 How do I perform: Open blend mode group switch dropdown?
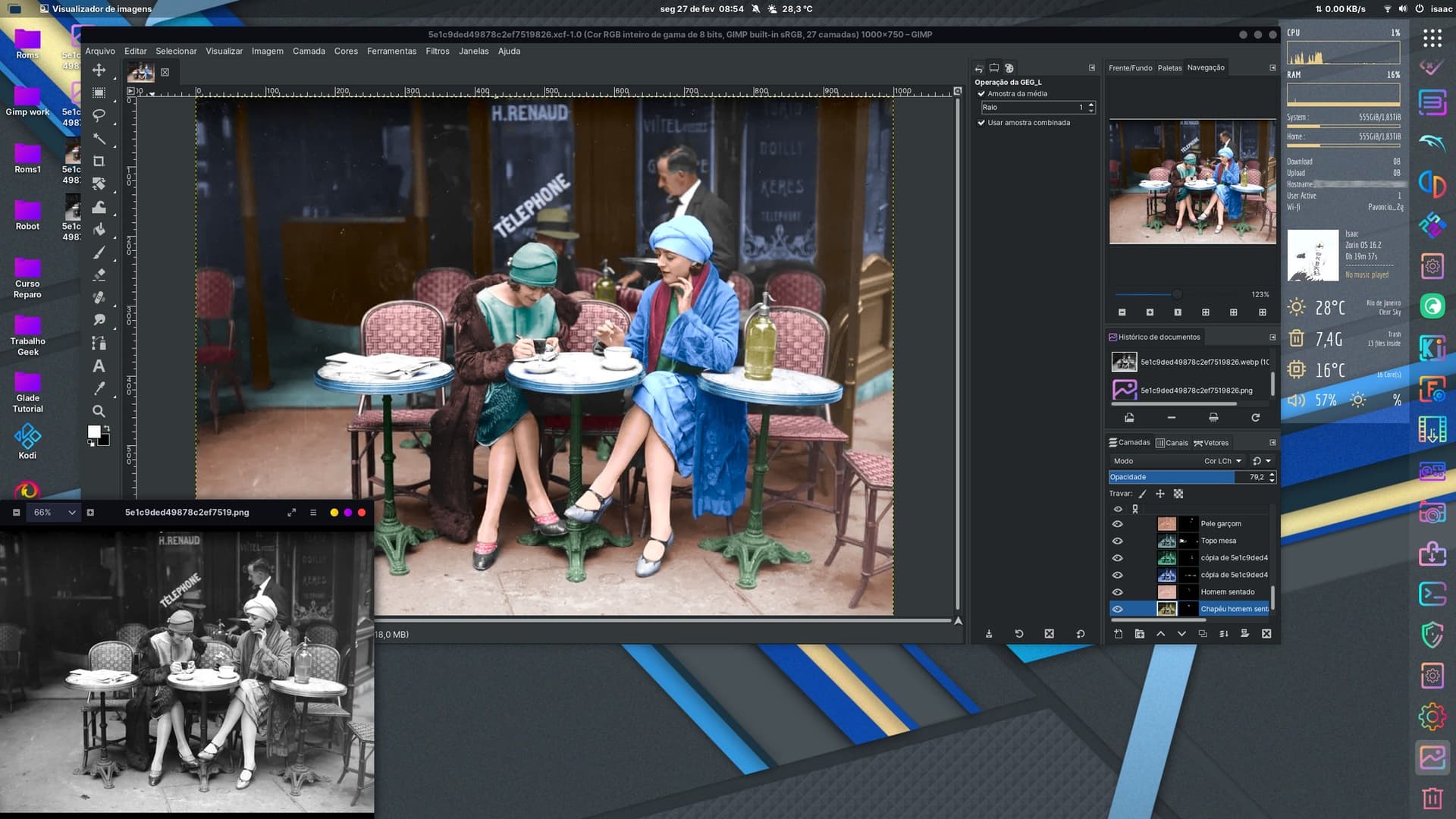(1262, 461)
